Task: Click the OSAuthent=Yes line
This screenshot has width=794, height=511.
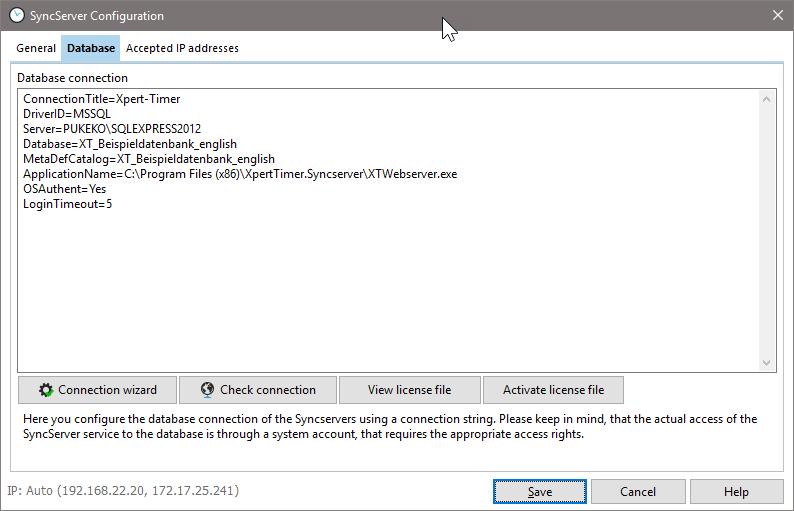Action: click(x=64, y=189)
